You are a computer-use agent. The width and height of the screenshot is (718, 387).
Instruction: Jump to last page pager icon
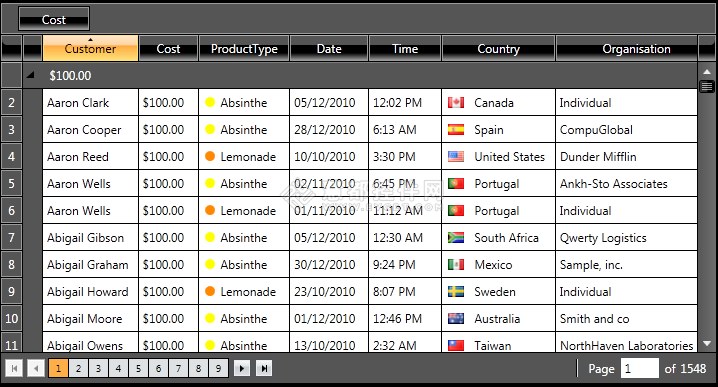pyautogui.click(x=264, y=368)
